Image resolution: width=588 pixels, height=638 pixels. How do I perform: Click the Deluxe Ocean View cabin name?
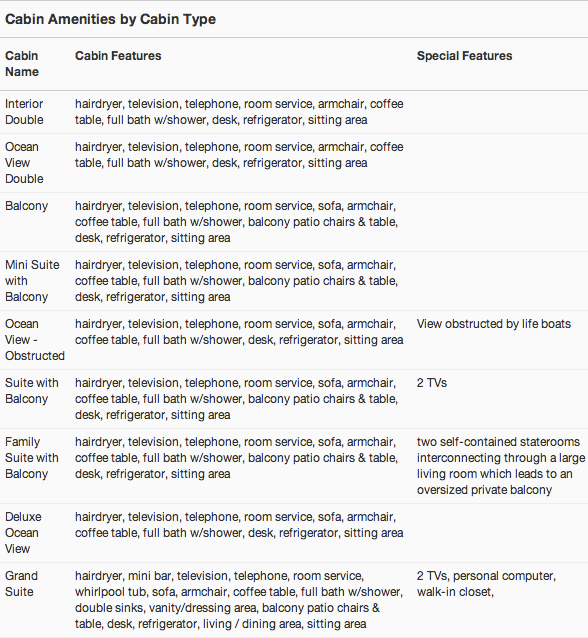[23, 533]
